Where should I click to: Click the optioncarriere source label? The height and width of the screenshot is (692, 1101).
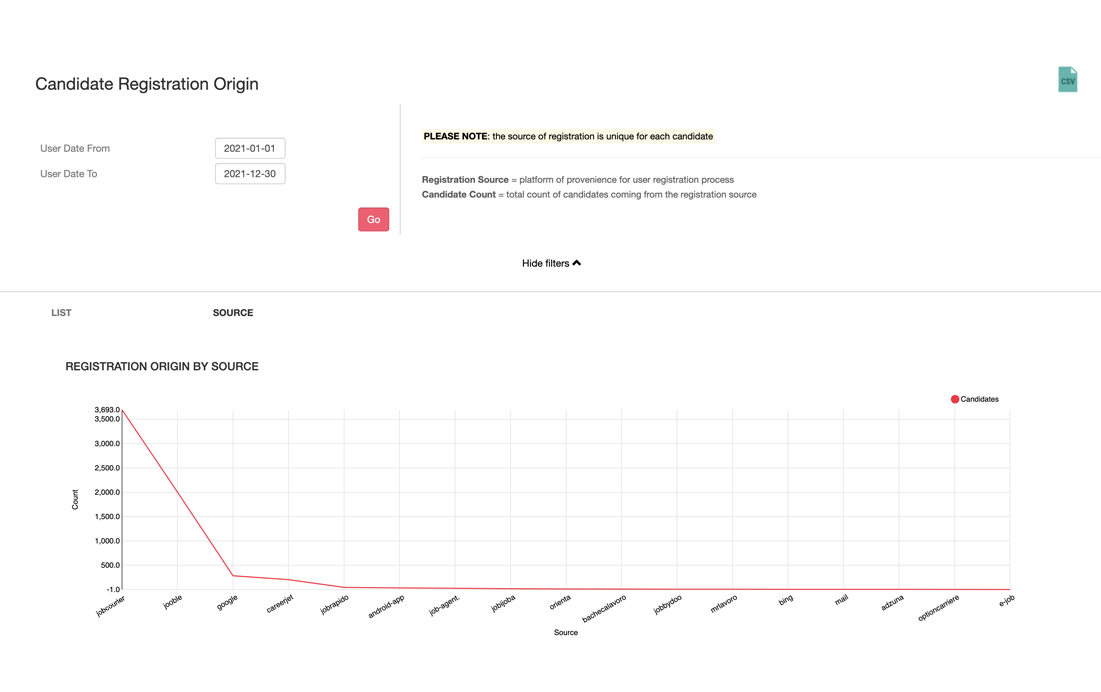click(x=938, y=608)
